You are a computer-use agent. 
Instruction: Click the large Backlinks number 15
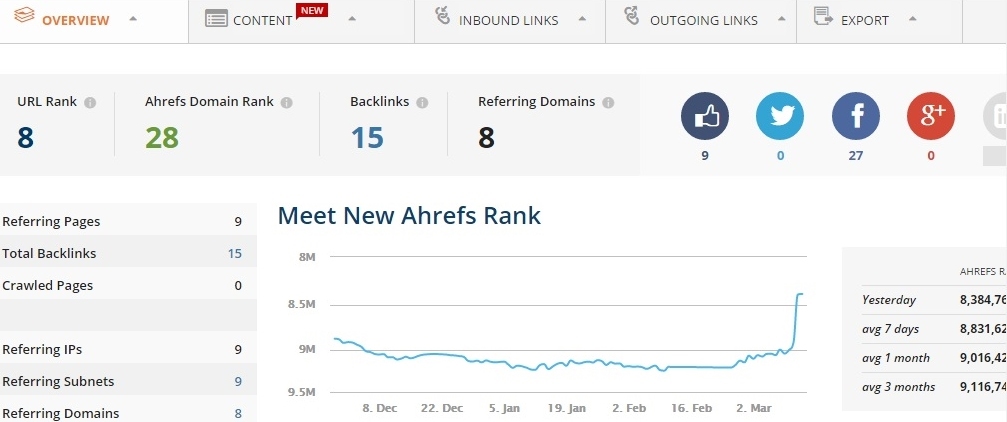click(367, 138)
